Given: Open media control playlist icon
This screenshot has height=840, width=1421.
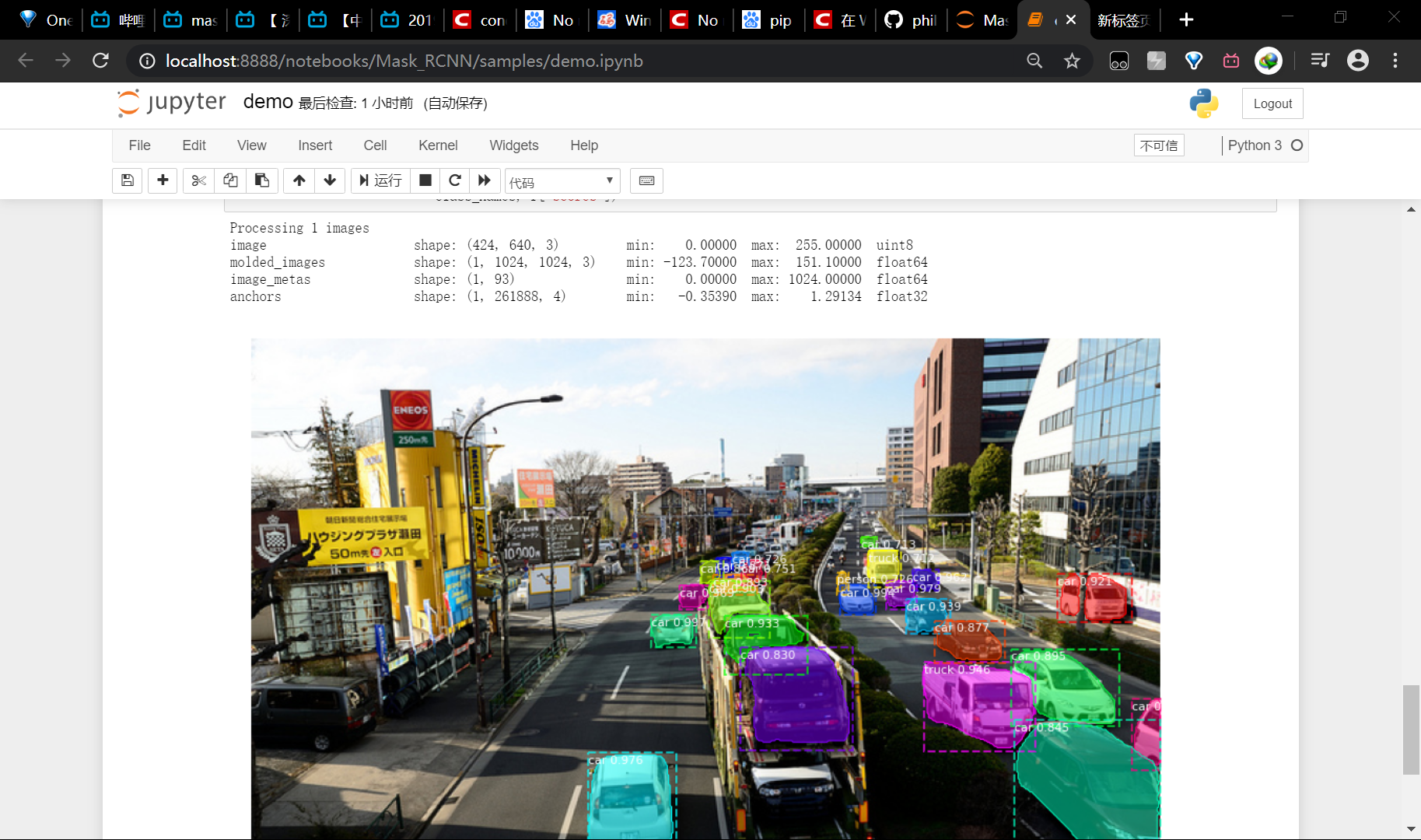Looking at the screenshot, I should point(1320,61).
